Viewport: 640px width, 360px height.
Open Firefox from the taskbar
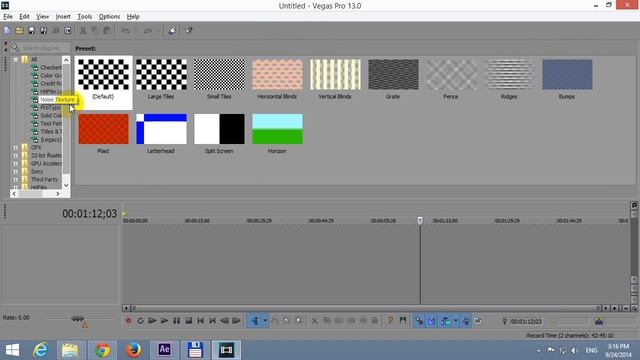coord(133,350)
